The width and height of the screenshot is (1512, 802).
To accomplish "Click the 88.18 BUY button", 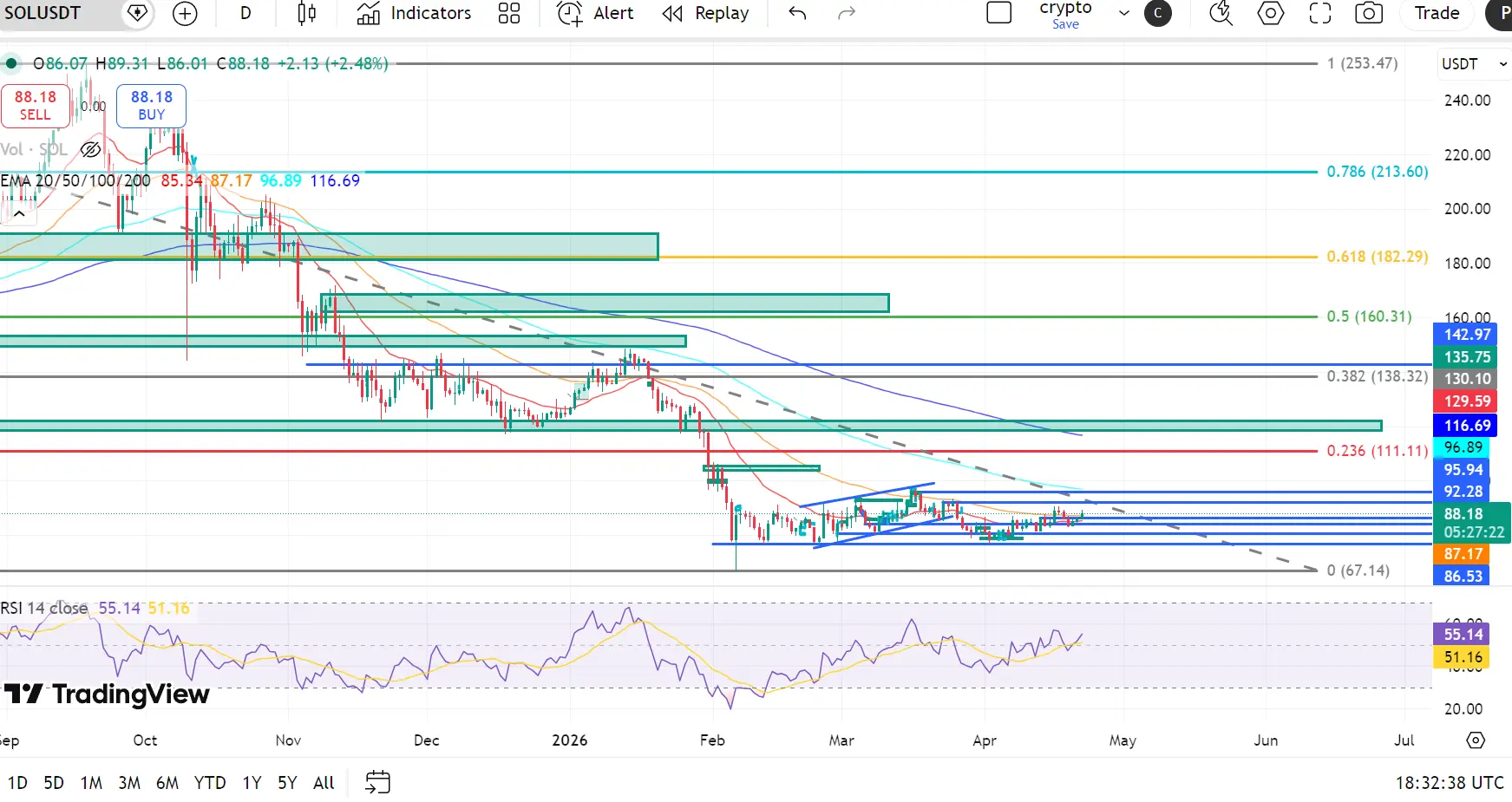I will [x=152, y=106].
